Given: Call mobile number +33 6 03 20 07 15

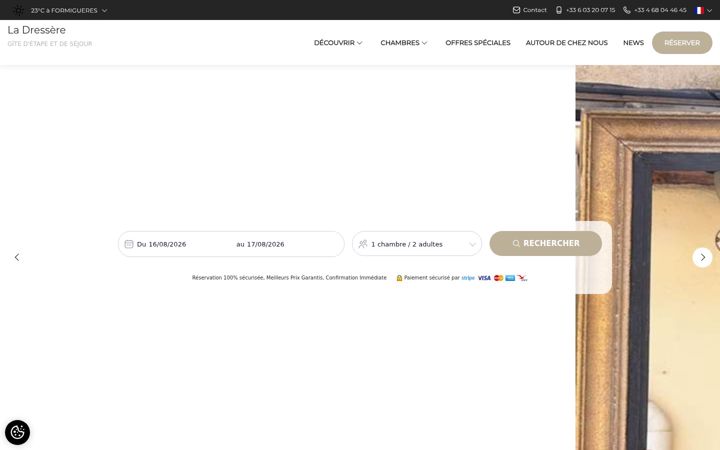Looking at the screenshot, I should [590, 10].
